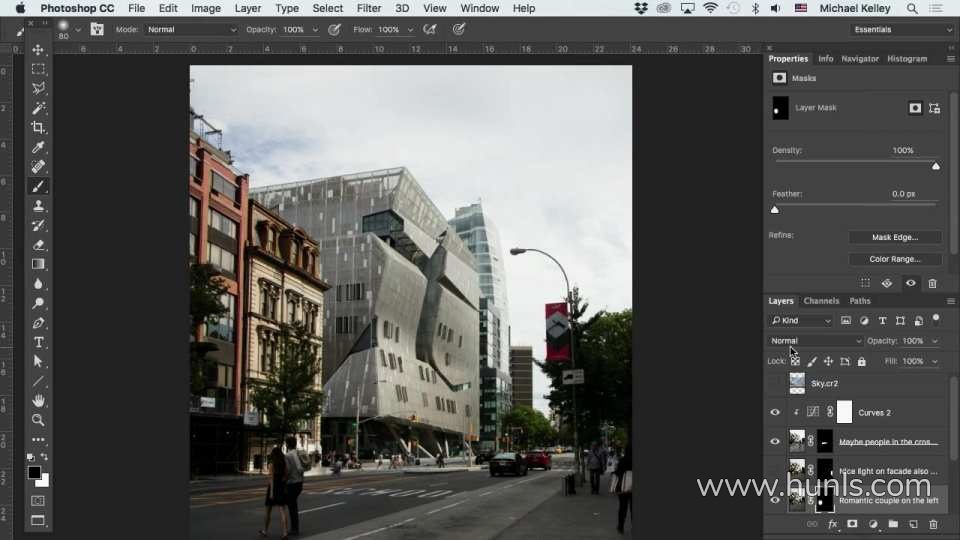Pick the Eyedropper tool
The height and width of the screenshot is (540, 960).
38,147
